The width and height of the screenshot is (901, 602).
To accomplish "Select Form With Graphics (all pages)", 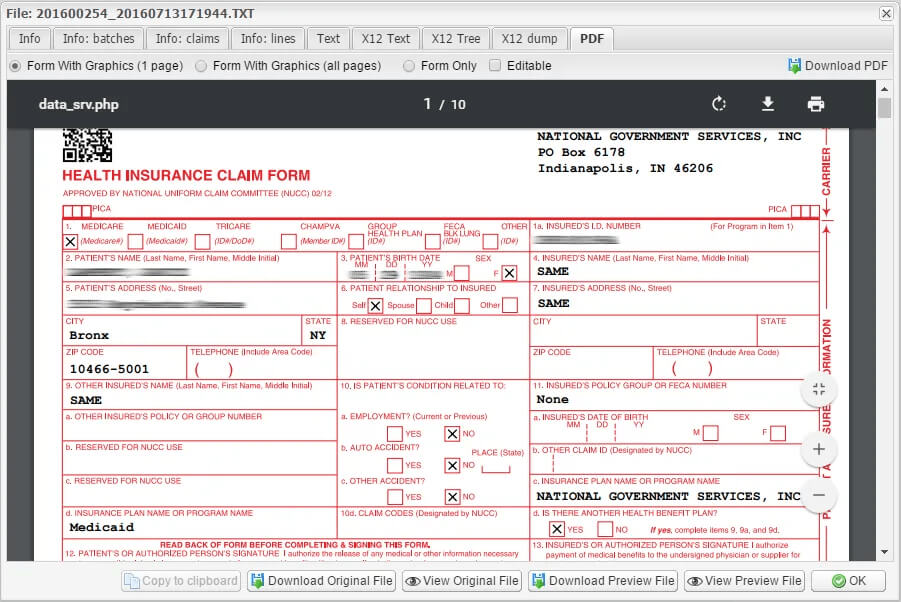I will (202, 66).
